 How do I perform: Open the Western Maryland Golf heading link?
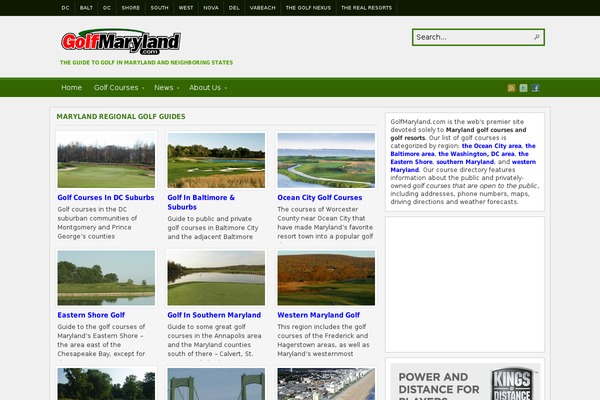pyautogui.click(x=318, y=315)
